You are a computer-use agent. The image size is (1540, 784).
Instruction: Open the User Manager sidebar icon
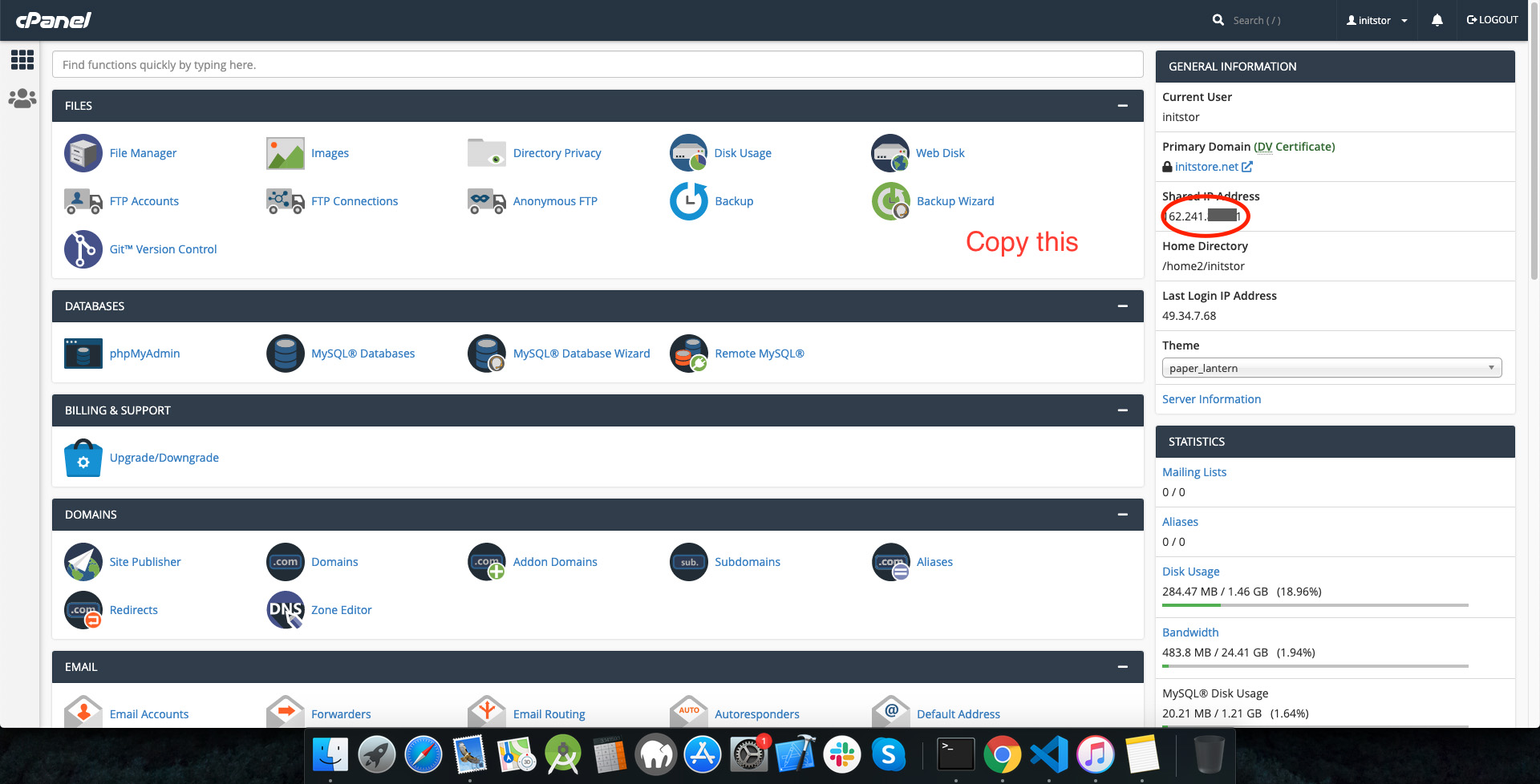(22, 99)
